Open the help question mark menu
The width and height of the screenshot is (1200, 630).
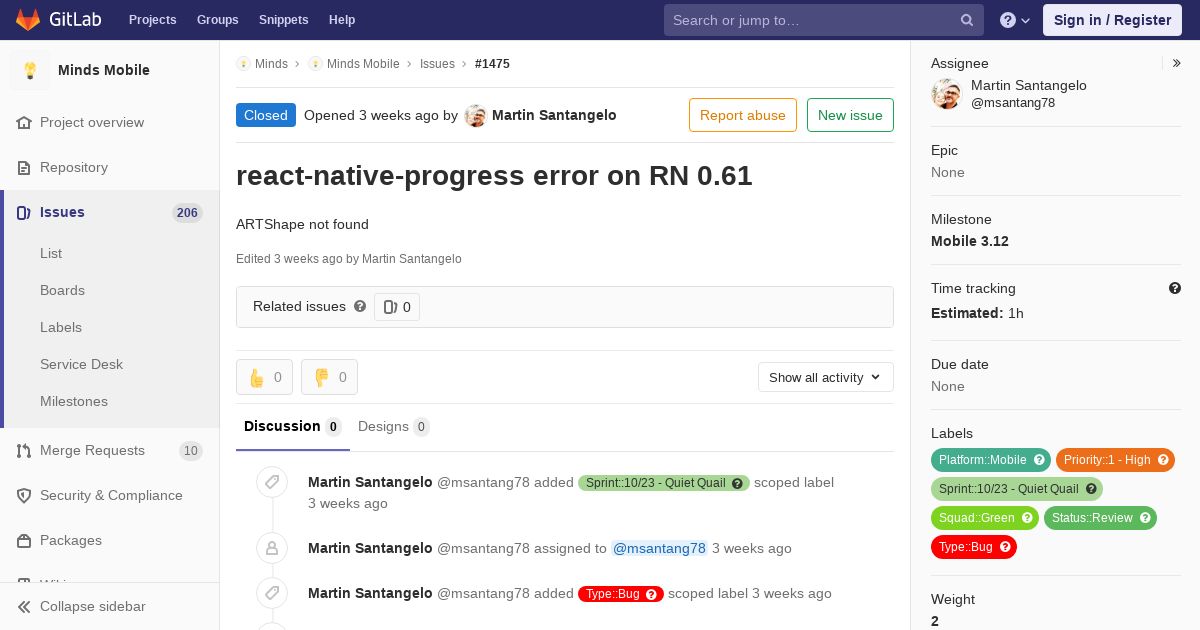click(x=1015, y=20)
